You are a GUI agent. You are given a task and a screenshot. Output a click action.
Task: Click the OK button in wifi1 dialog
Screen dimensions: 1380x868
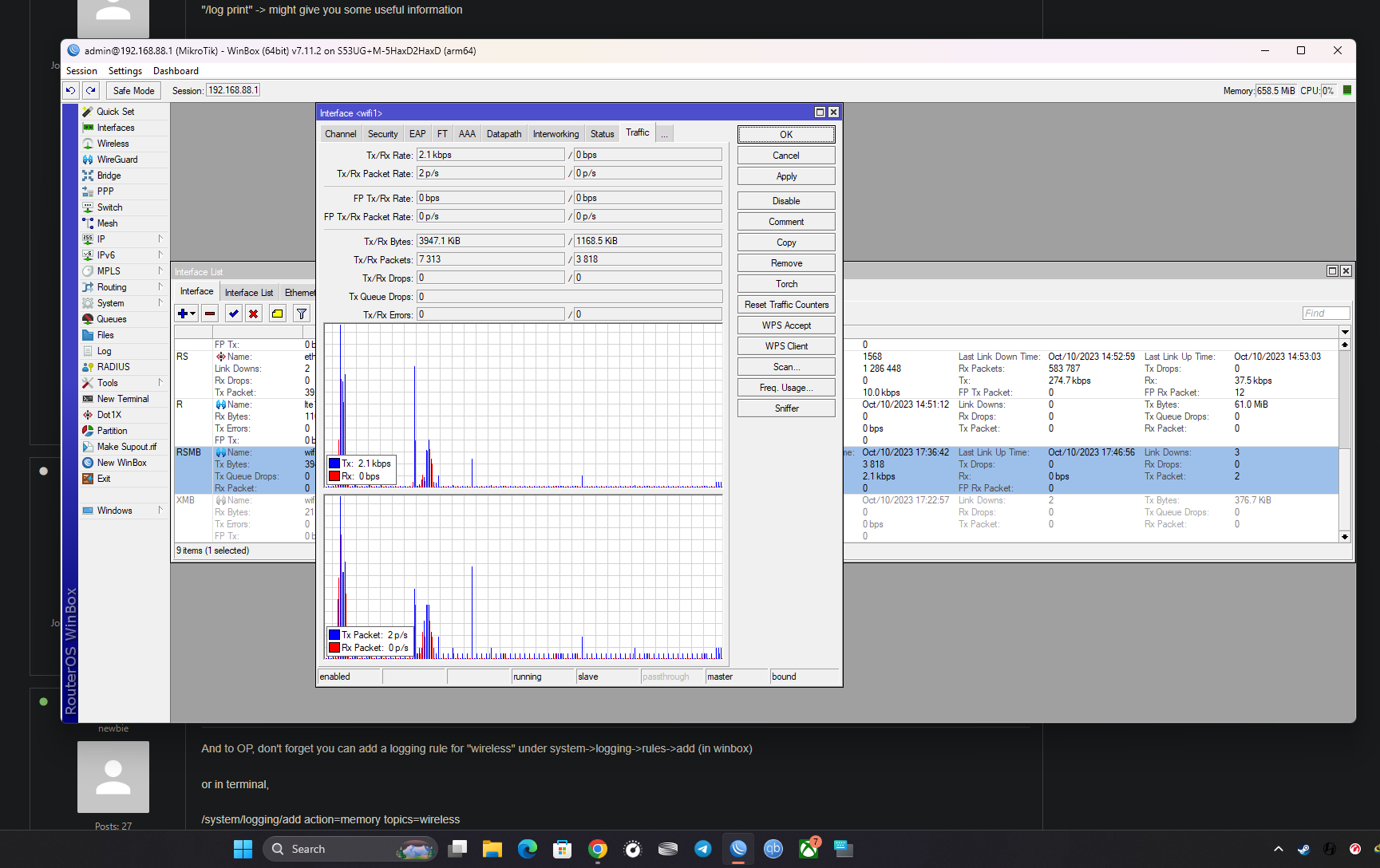pos(786,135)
